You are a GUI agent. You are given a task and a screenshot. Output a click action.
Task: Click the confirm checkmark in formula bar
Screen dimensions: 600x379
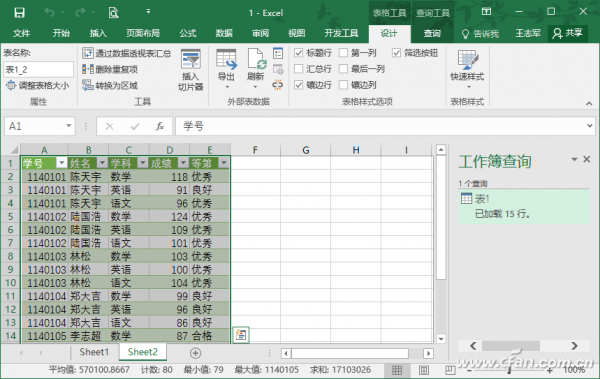(x=135, y=126)
